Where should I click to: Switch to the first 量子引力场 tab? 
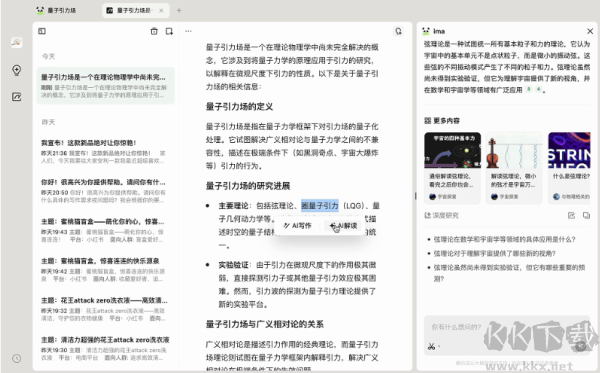[x=56, y=11]
